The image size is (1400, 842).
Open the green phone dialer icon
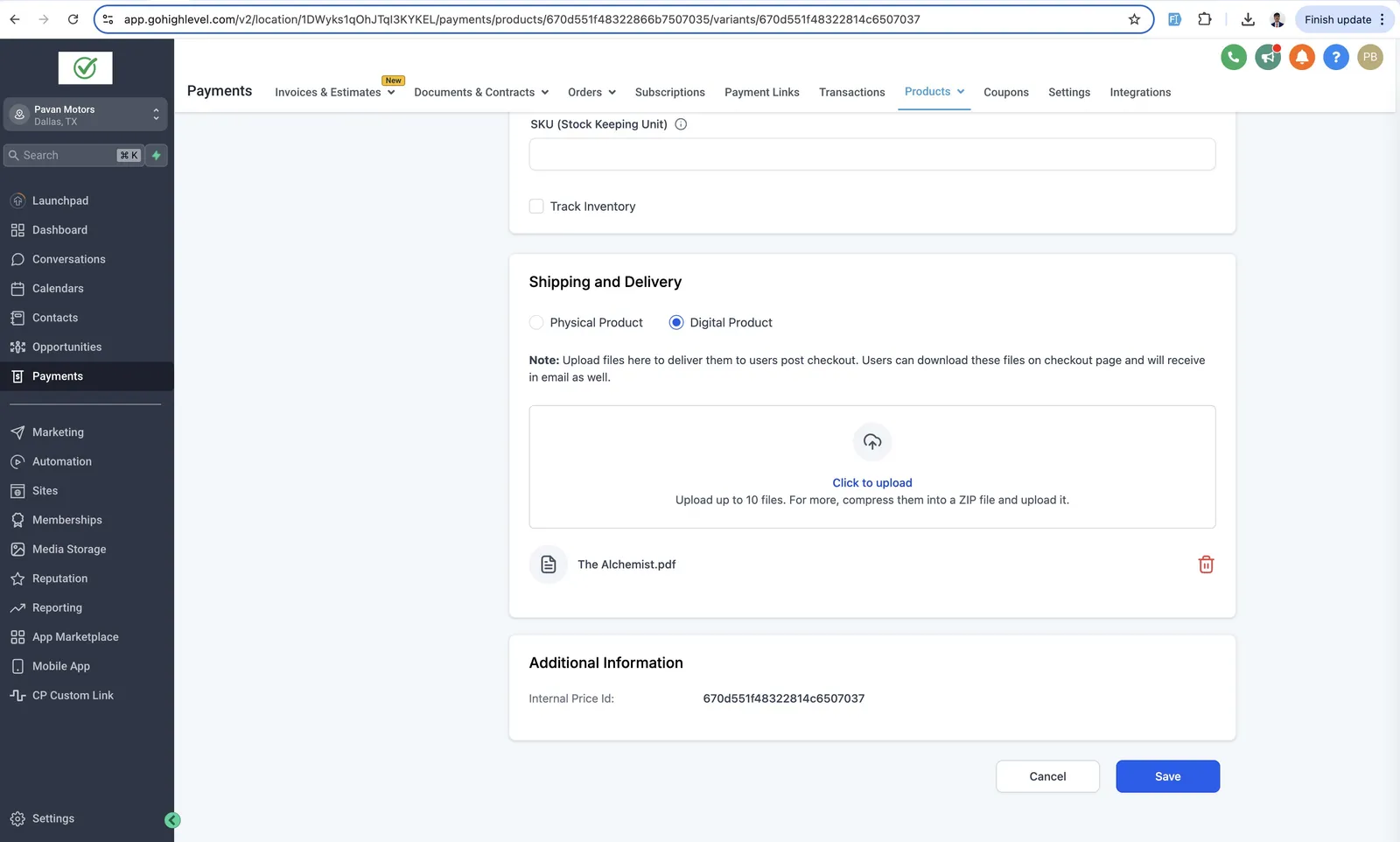tap(1234, 58)
